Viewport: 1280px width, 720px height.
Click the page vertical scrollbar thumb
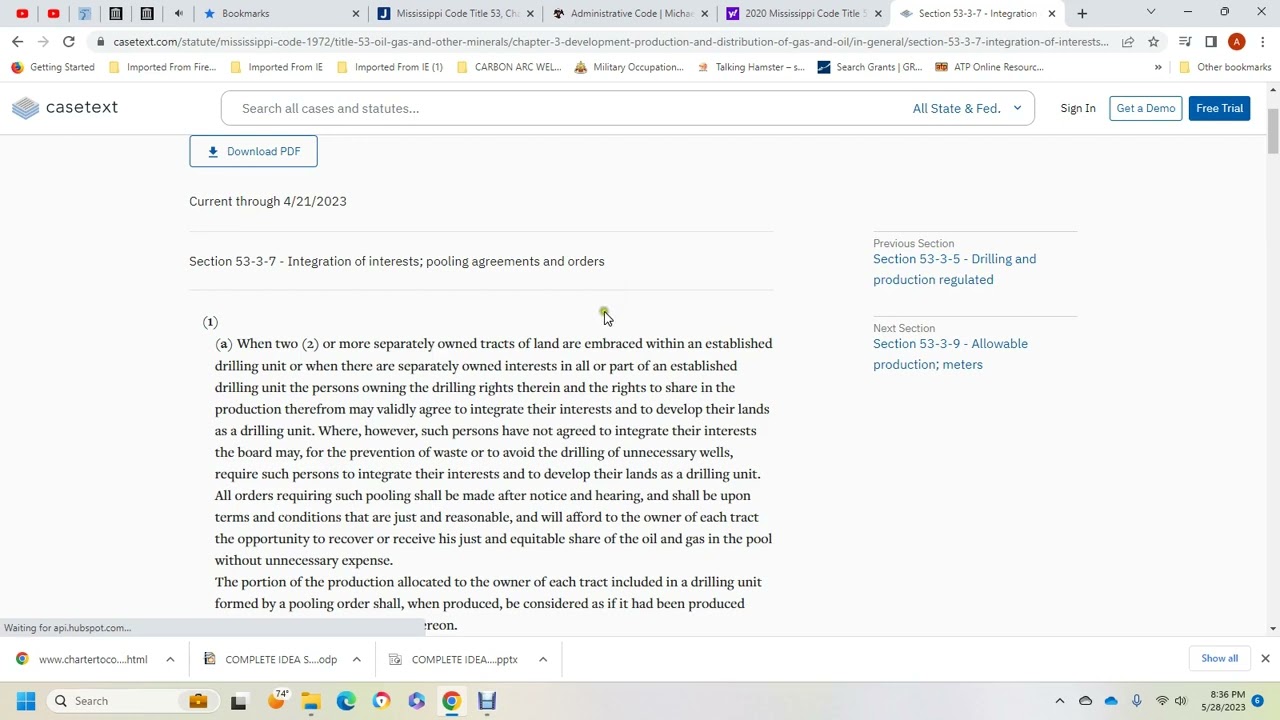tap(1272, 130)
